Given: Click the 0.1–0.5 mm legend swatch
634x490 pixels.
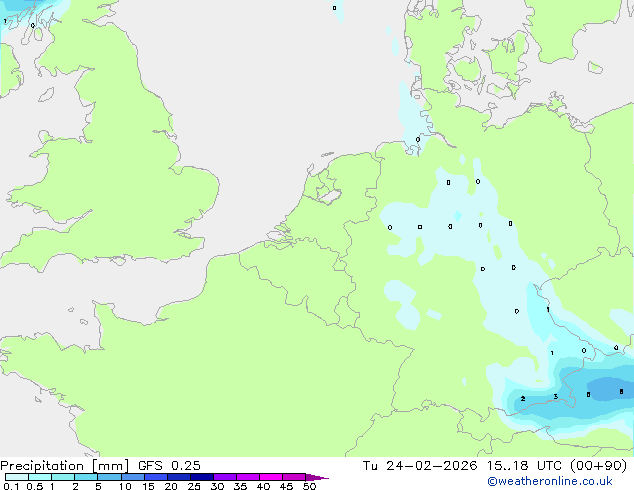Looking at the screenshot, I should click(17, 477).
